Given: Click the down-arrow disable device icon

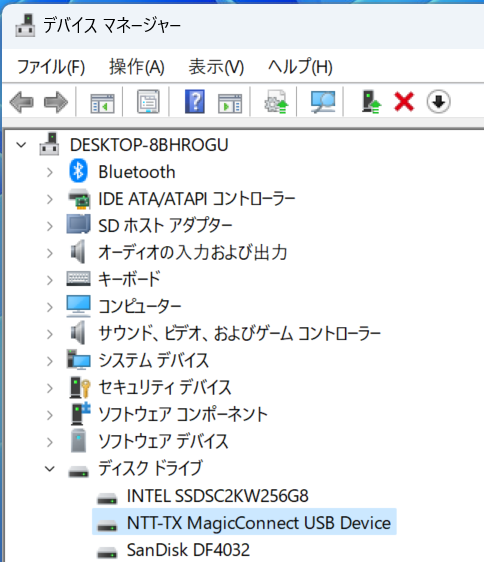Looking at the screenshot, I should pos(438,102).
